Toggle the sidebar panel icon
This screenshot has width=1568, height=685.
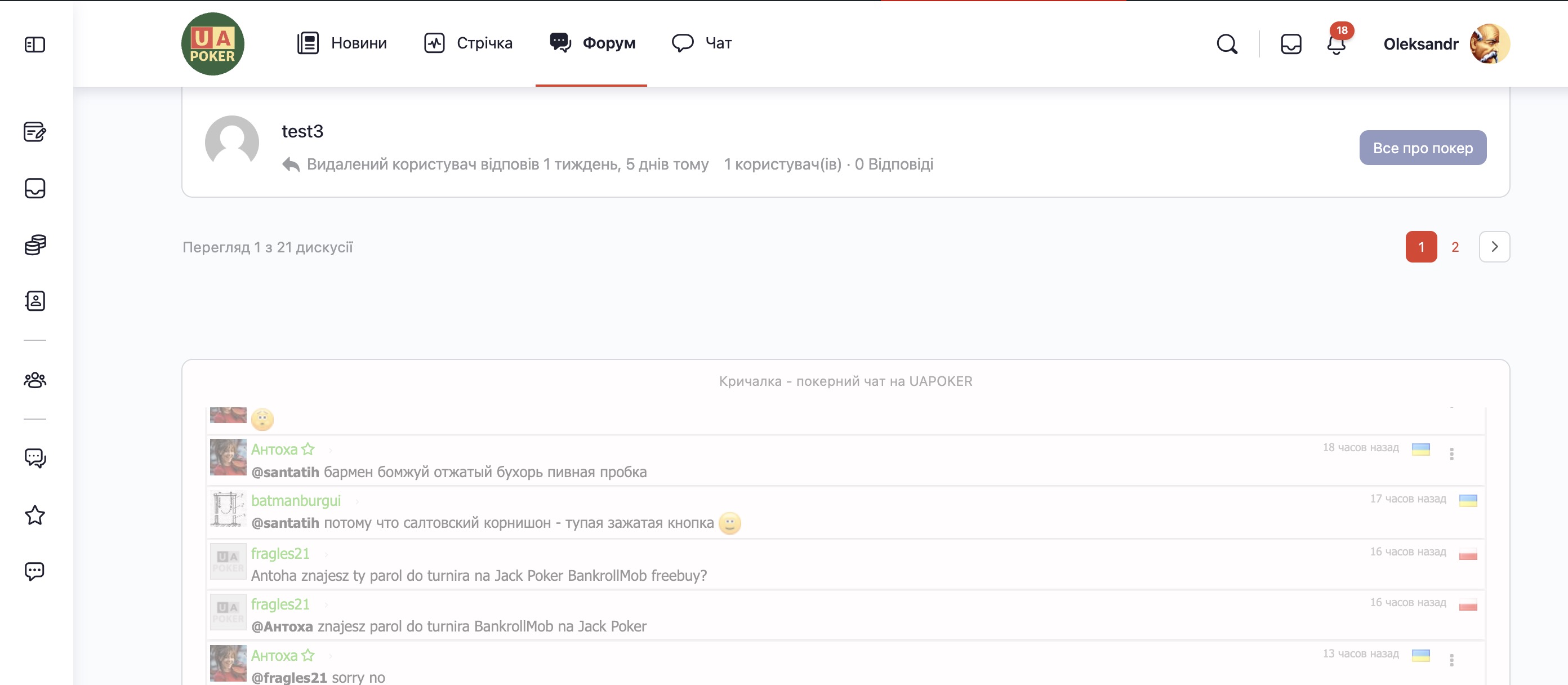35,45
